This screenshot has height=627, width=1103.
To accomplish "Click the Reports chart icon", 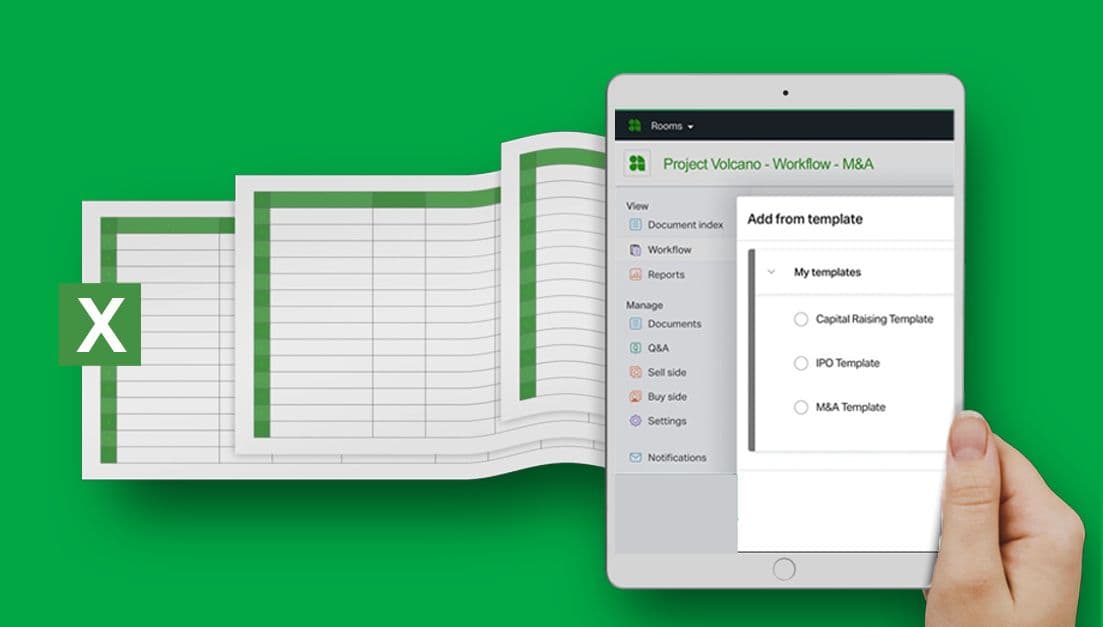I will pos(635,274).
